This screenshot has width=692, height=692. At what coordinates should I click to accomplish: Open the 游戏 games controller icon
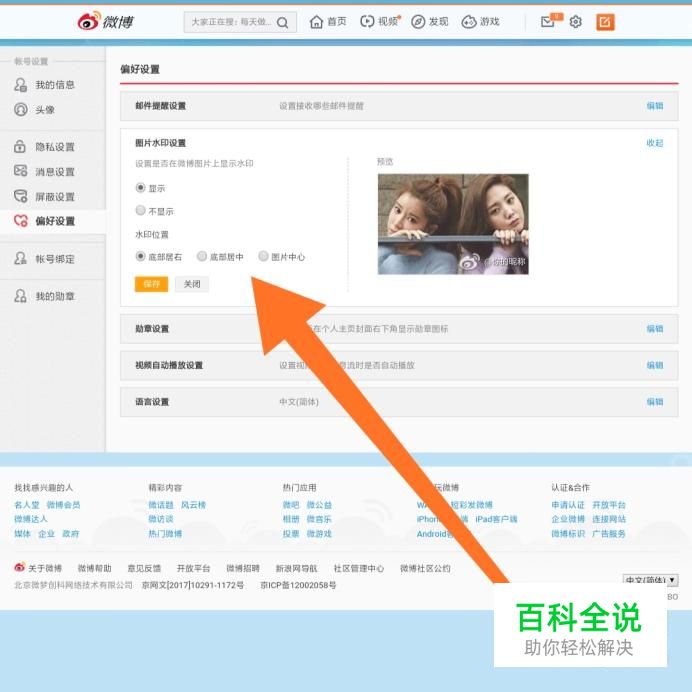pyautogui.click(x=469, y=22)
